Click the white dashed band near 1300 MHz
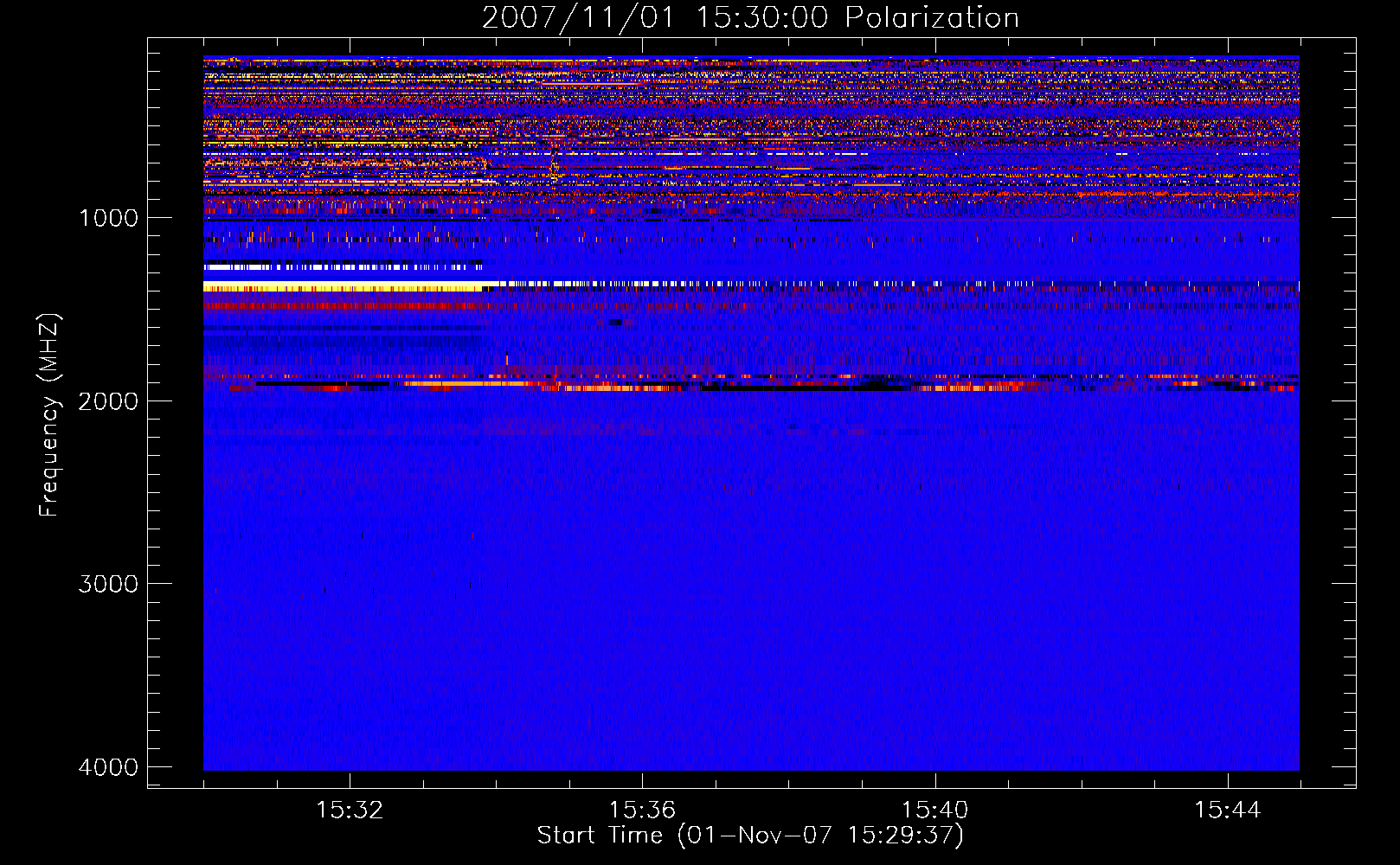Viewport: 1400px width, 865px height. click(x=344, y=266)
